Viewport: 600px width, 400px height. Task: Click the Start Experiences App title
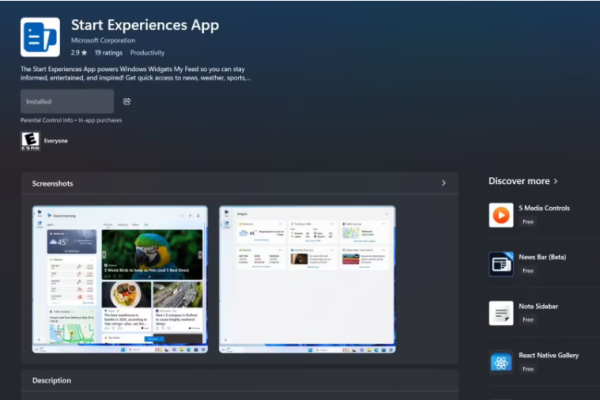pos(145,25)
